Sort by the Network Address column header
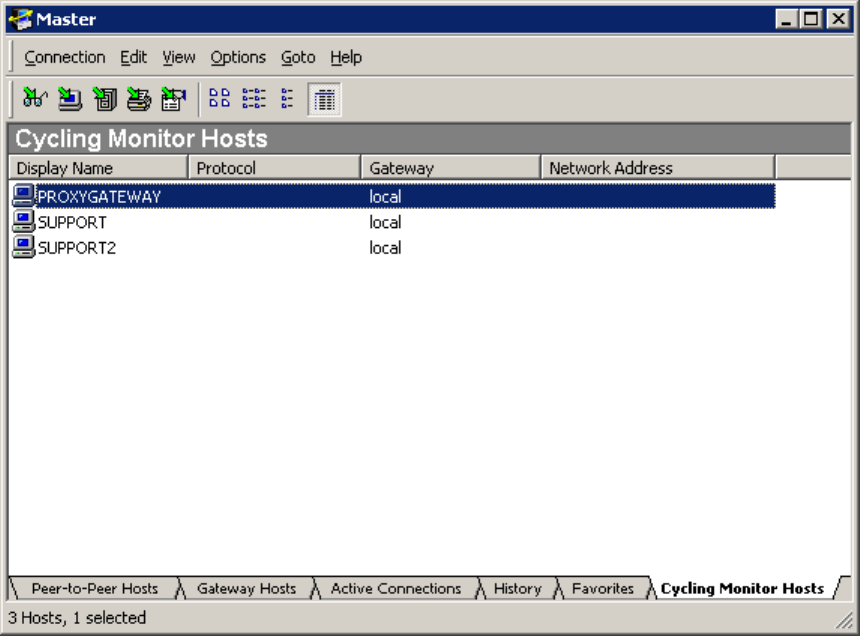This screenshot has width=860, height=636. (658, 168)
